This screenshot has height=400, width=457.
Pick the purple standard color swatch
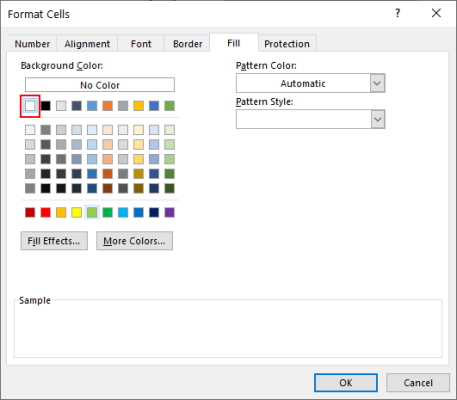pos(169,212)
